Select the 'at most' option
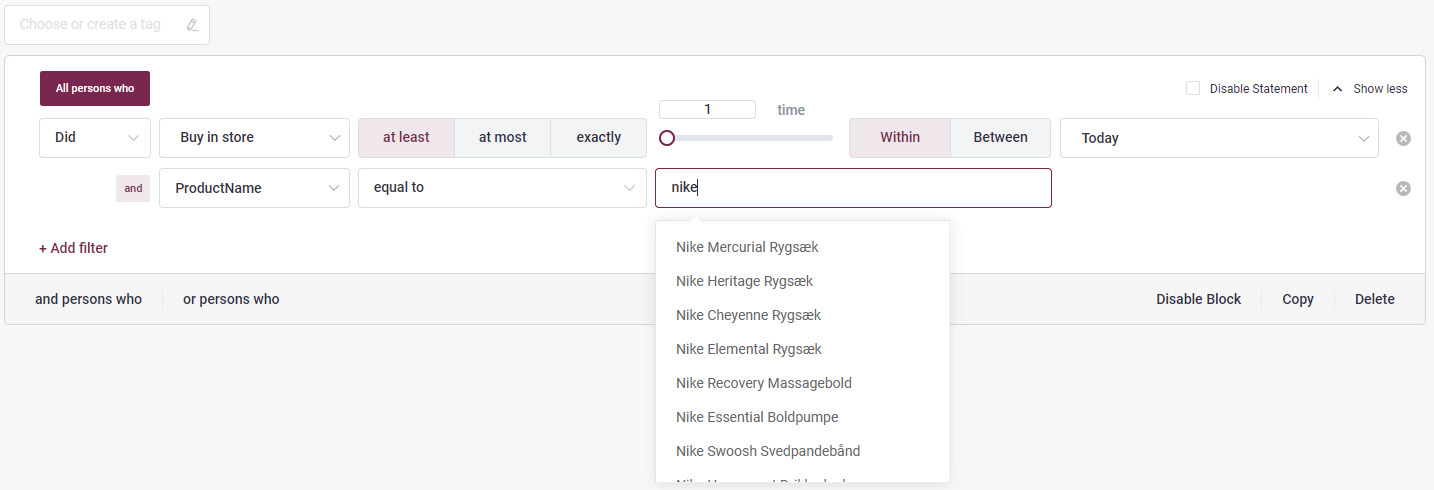The width and height of the screenshot is (1434, 490). (x=502, y=138)
